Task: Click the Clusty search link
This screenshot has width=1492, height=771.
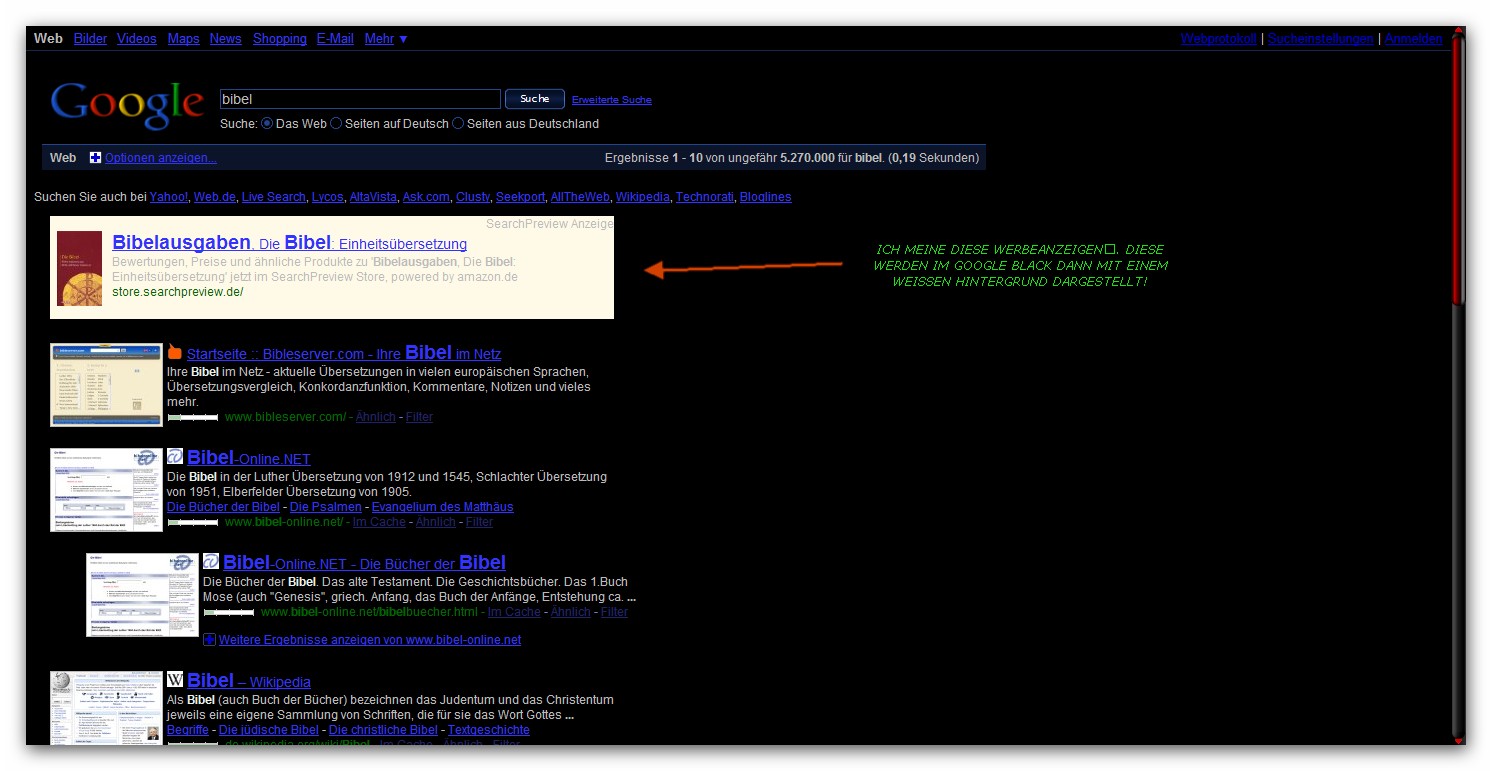Action: pyautogui.click(x=473, y=197)
